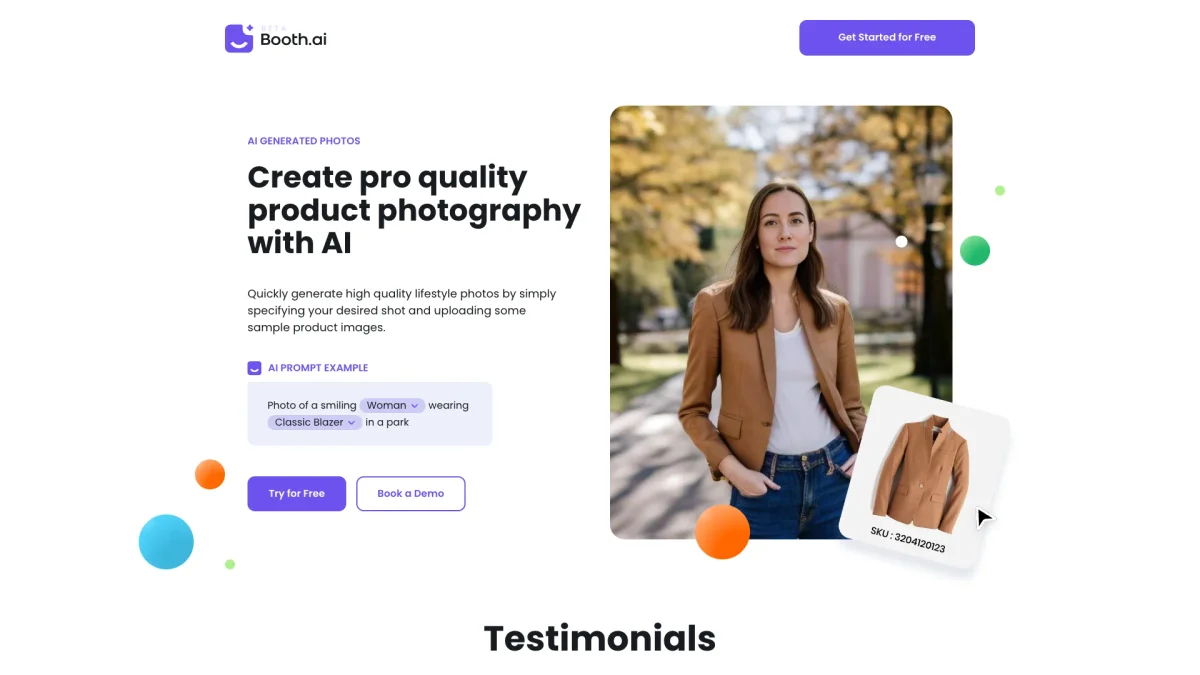Click the black cursor arrow on the product card
This screenshot has height=675, width=1200.
click(x=985, y=518)
